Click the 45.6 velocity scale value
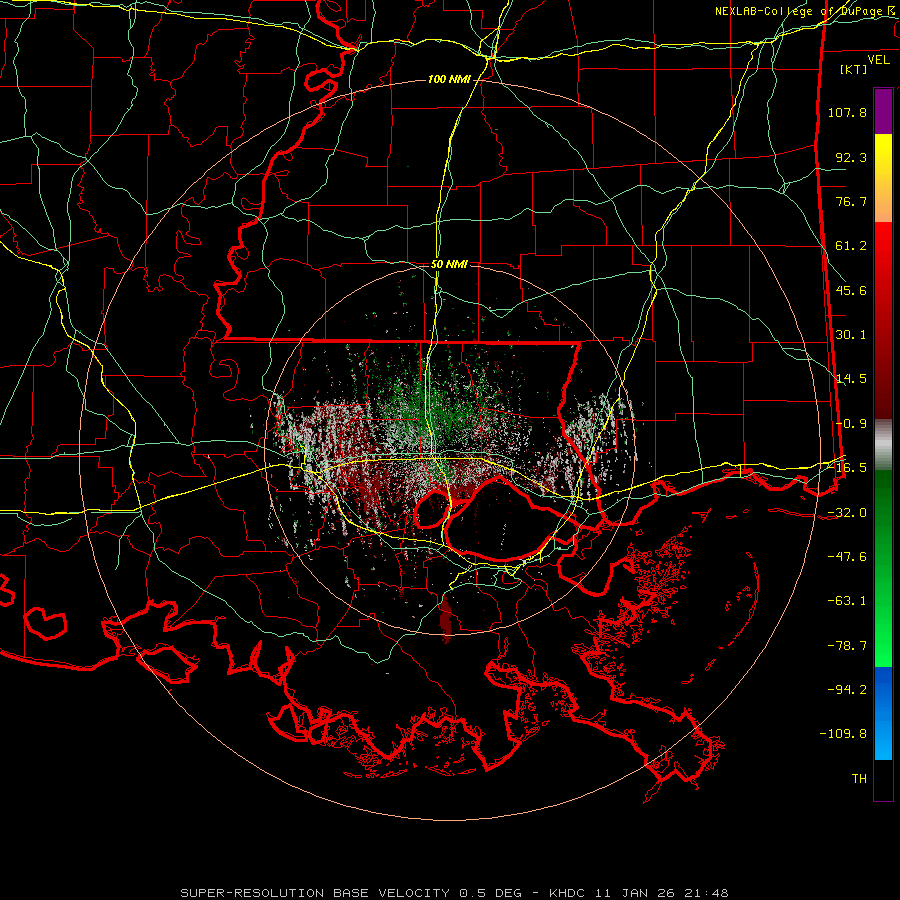Image resolution: width=900 pixels, height=900 pixels. pyautogui.click(x=851, y=290)
